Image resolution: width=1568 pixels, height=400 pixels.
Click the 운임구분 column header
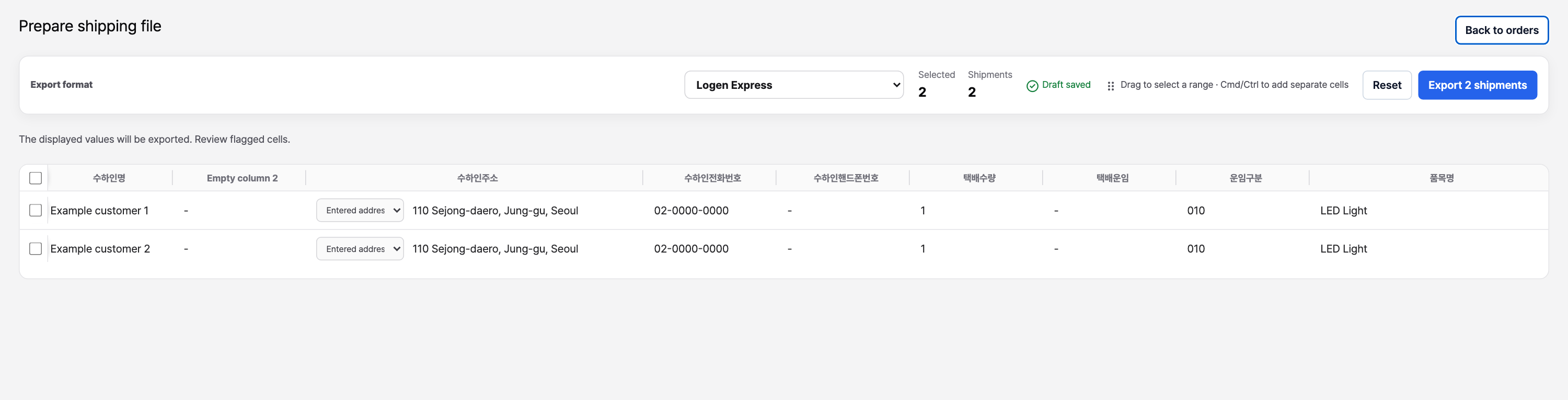click(x=1246, y=178)
